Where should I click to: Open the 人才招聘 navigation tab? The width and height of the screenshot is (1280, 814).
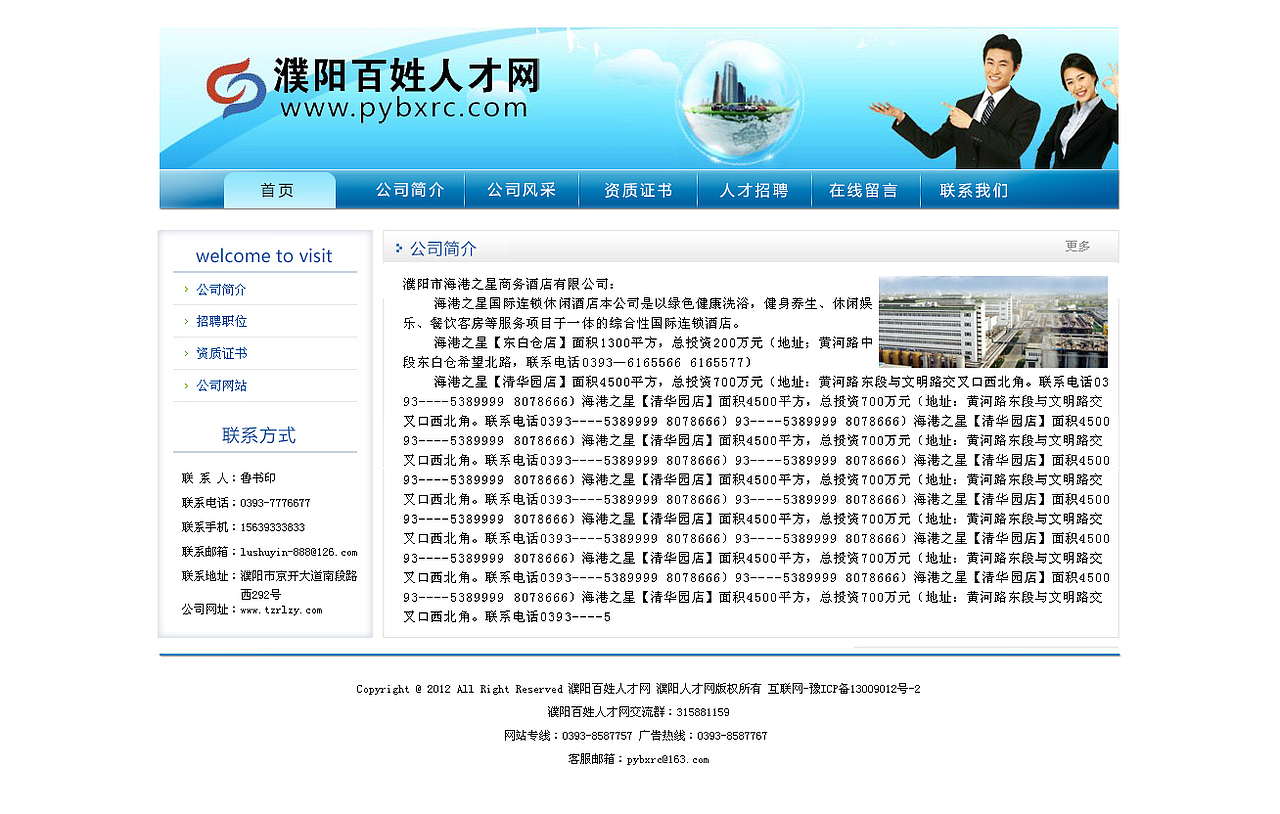point(754,189)
